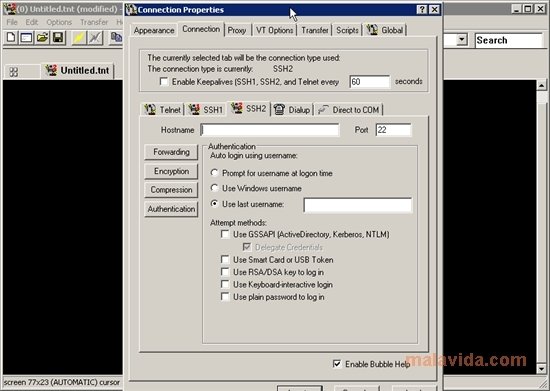This screenshot has height=391, width=550.
Task: Open the Options menu in main window
Action: point(59,22)
